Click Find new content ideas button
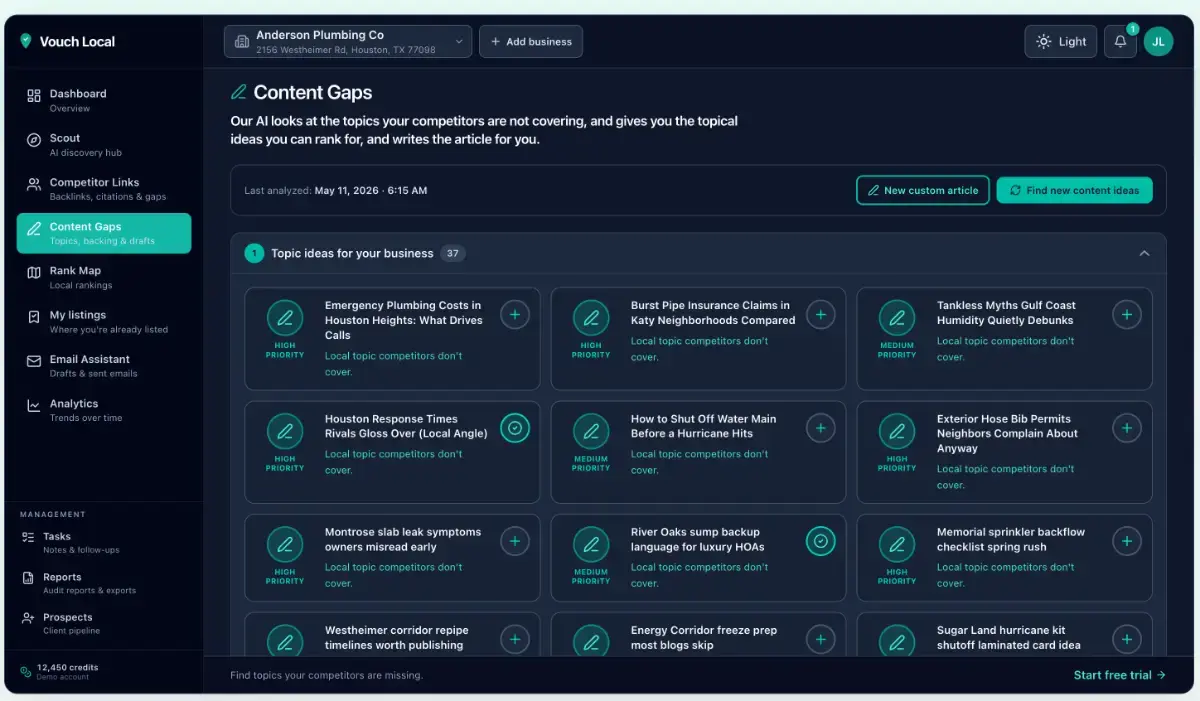Viewport: 1200px width, 701px height. pos(1074,190)
